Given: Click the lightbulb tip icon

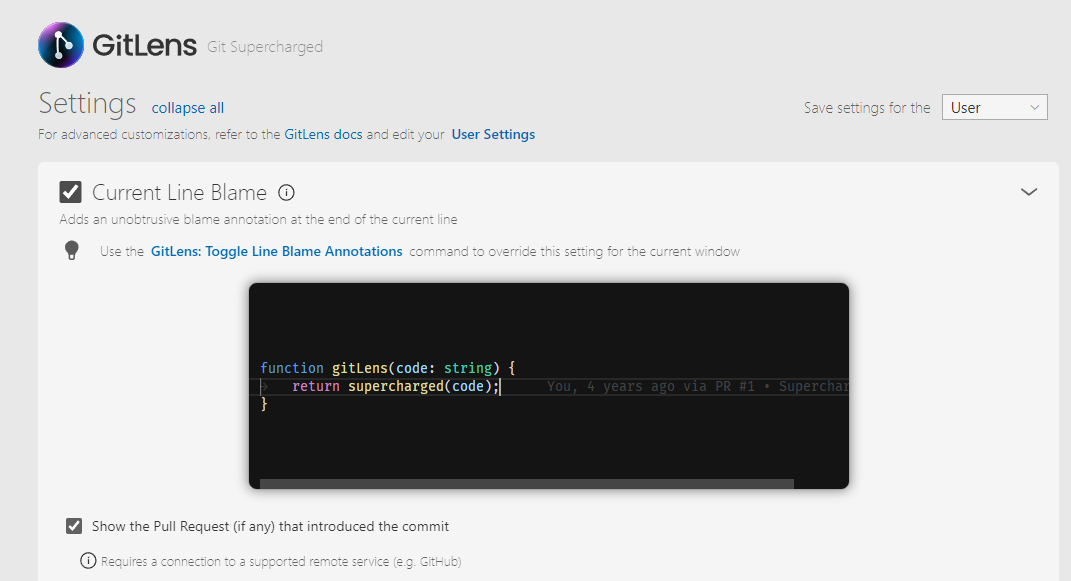Looking at the screenshot, I should (71, 250).
